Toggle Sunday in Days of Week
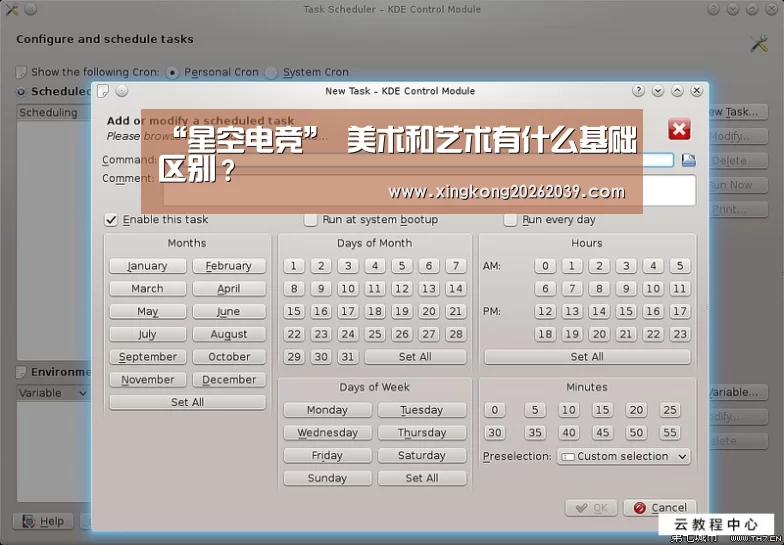Viewport: 784px width, 545px height. pyautogui.click(x=328, y=478)
